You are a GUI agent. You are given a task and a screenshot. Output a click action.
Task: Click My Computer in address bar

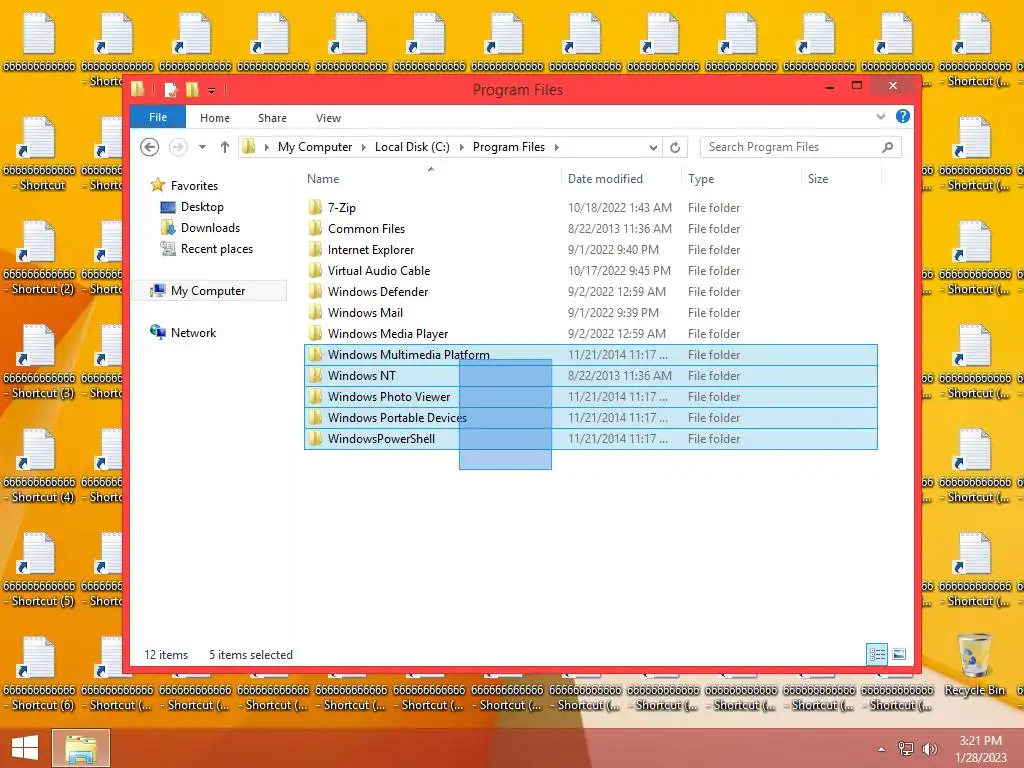click(315, 147)
